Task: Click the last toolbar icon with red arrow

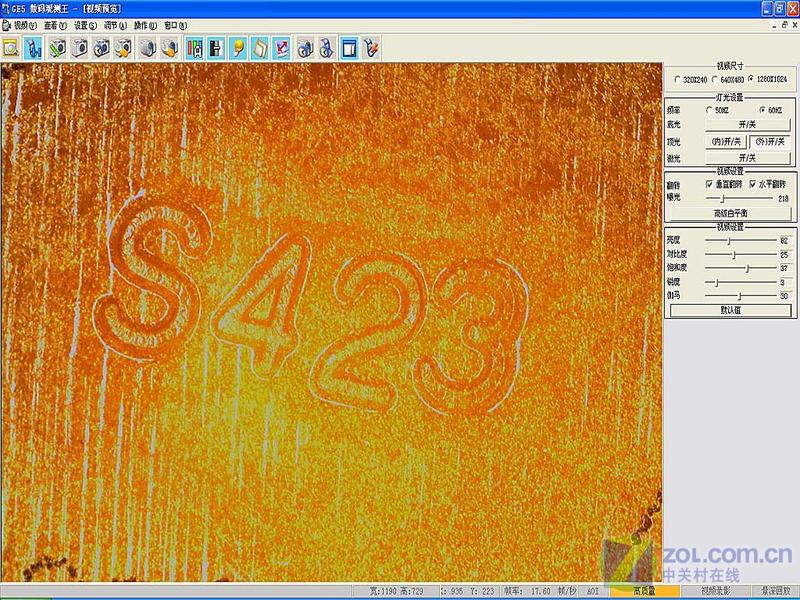Action: coord(371,48)
